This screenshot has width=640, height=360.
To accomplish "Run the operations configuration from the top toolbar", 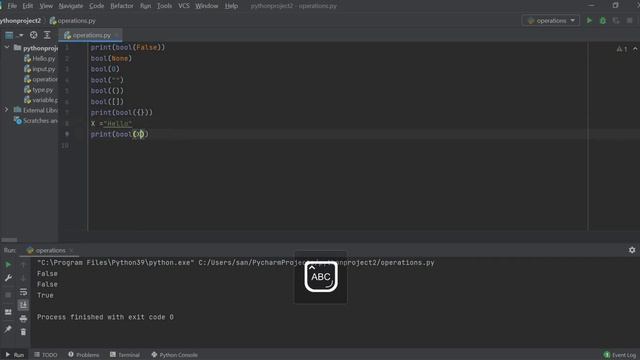I will tap(589, 20).
